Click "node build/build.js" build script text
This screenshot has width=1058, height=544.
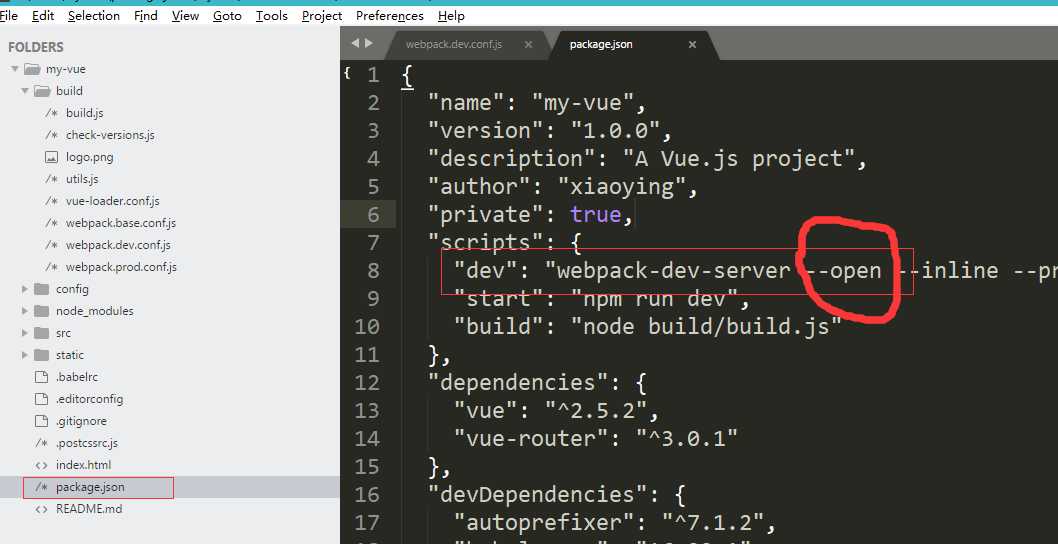[706, 327]
